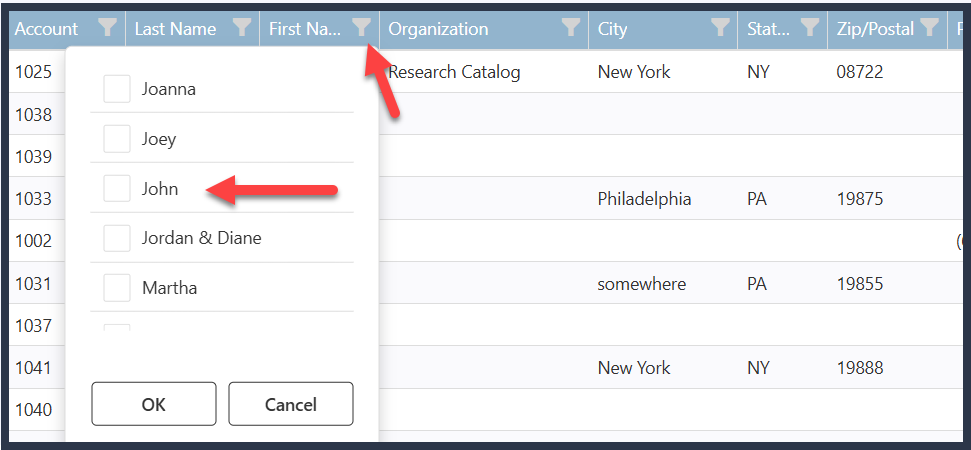Select row with zip 19888
971x450 pixels.
[490, 368]
